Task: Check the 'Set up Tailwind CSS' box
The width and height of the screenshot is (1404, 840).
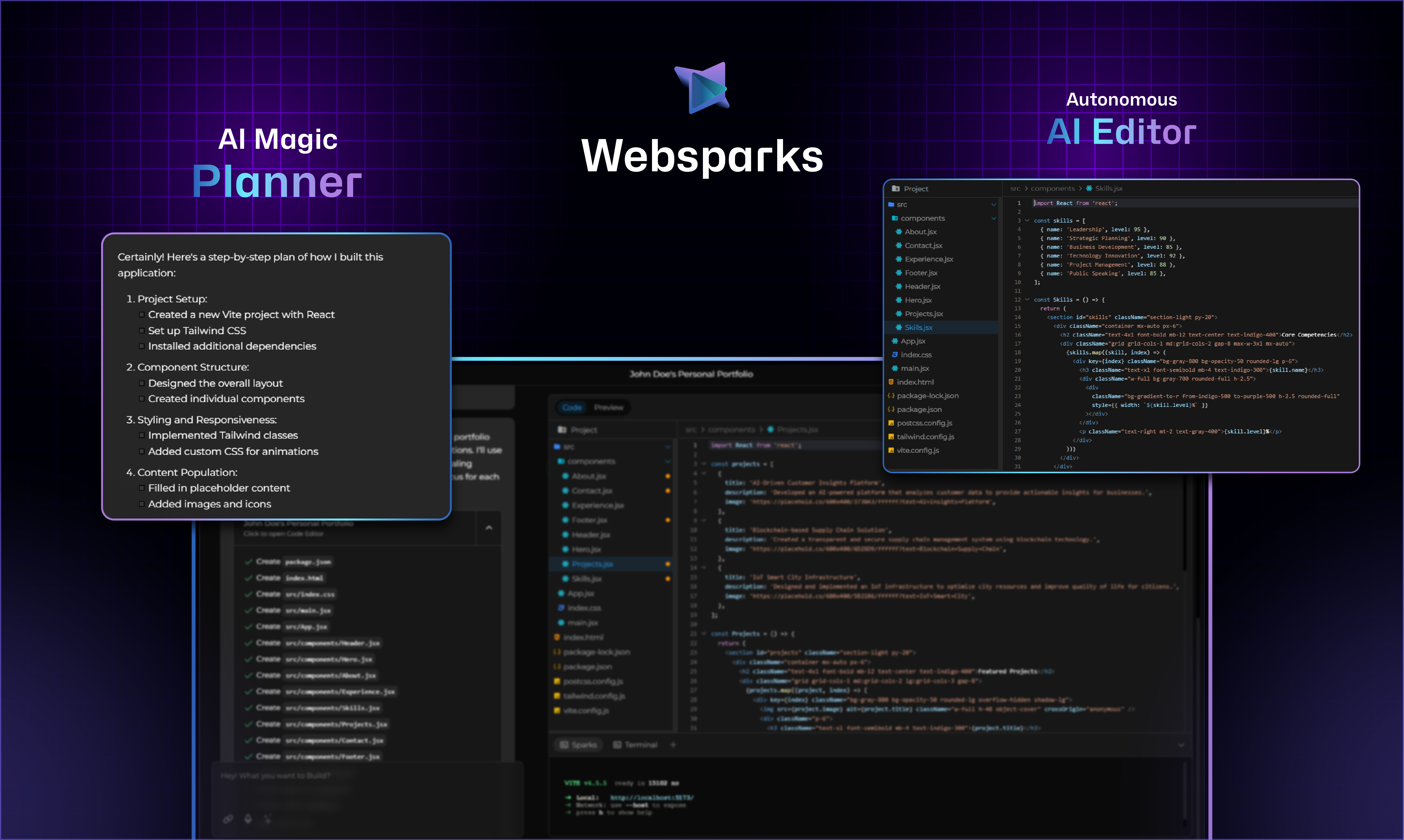Action: click(141, 330)
